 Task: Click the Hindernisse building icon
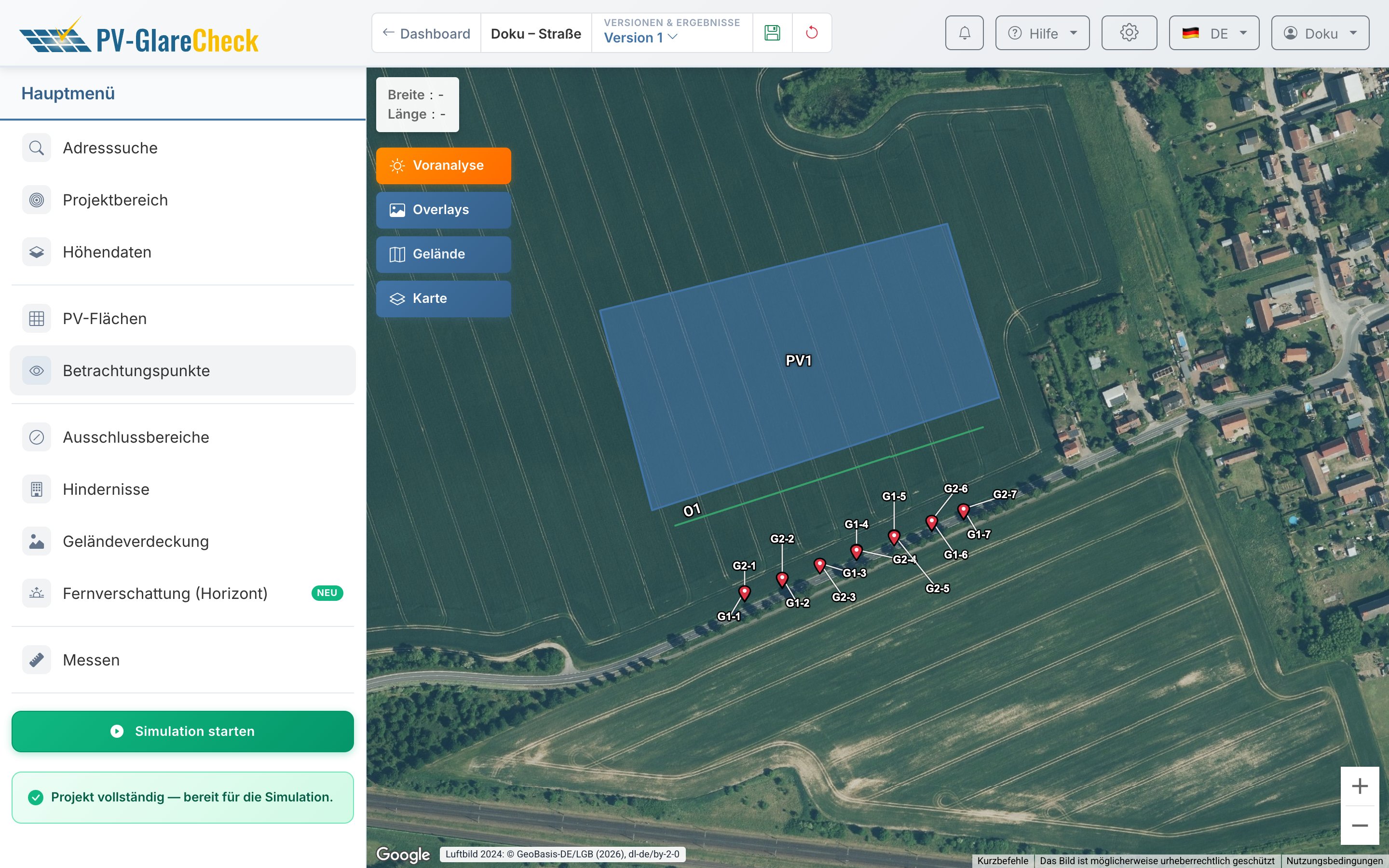[37, 489]
